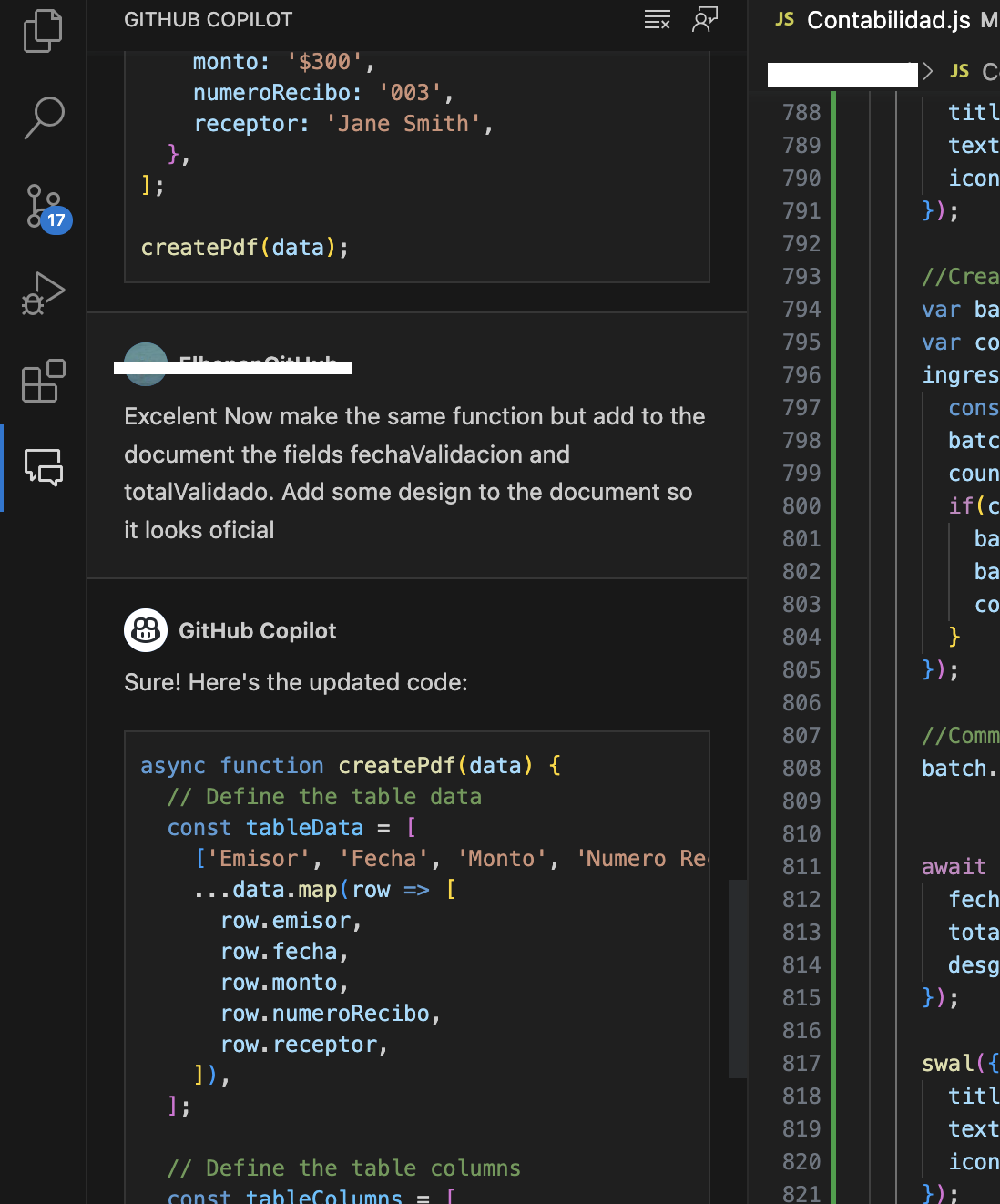Screen dimensions: 1000x1204
Task: Click the row.numeroRecibo, line in code block
Action: pyautogui.click(x=331, y=1014)
